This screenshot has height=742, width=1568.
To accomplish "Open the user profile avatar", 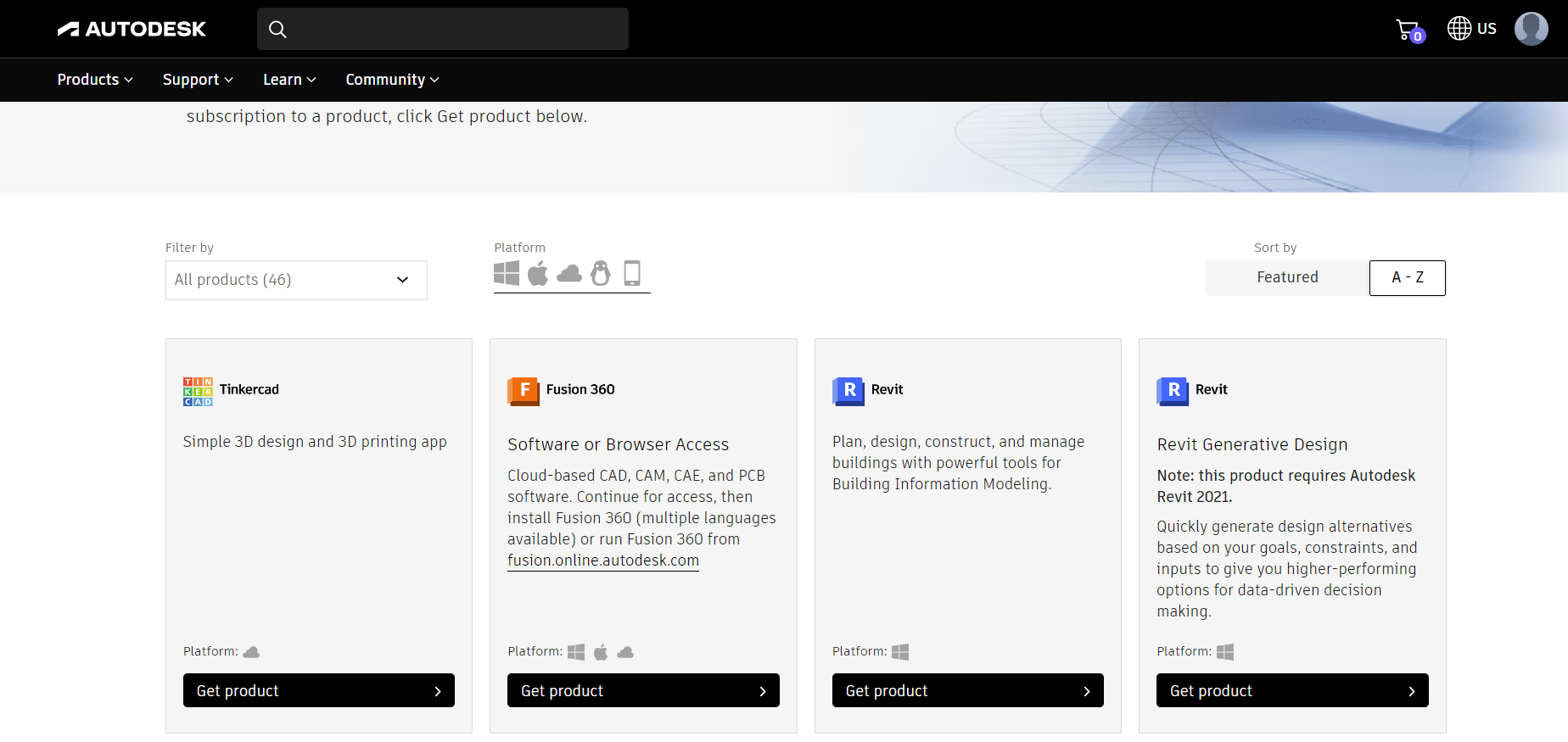I will pos(1531,28).
